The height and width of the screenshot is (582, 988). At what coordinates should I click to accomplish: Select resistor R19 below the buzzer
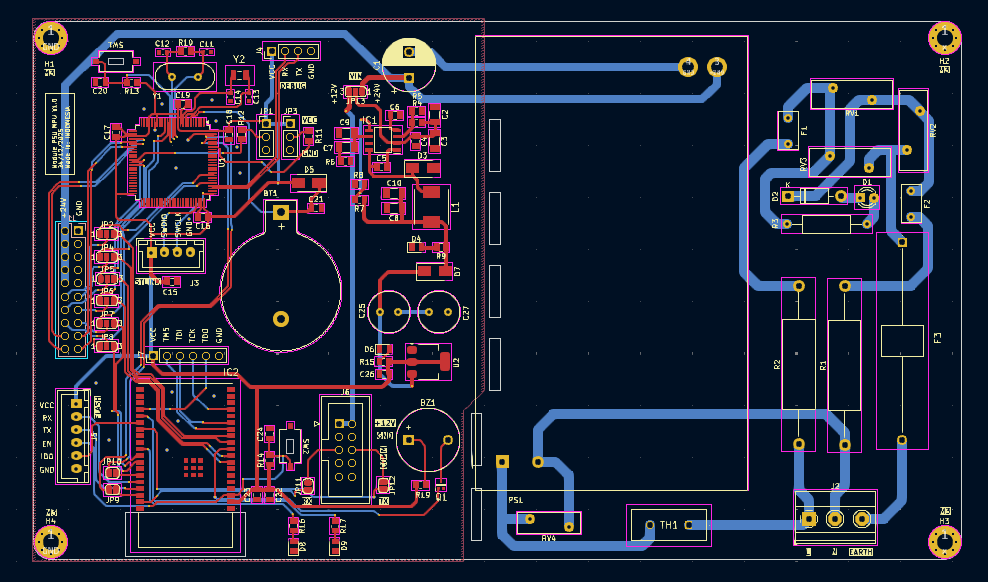point(420,485)
